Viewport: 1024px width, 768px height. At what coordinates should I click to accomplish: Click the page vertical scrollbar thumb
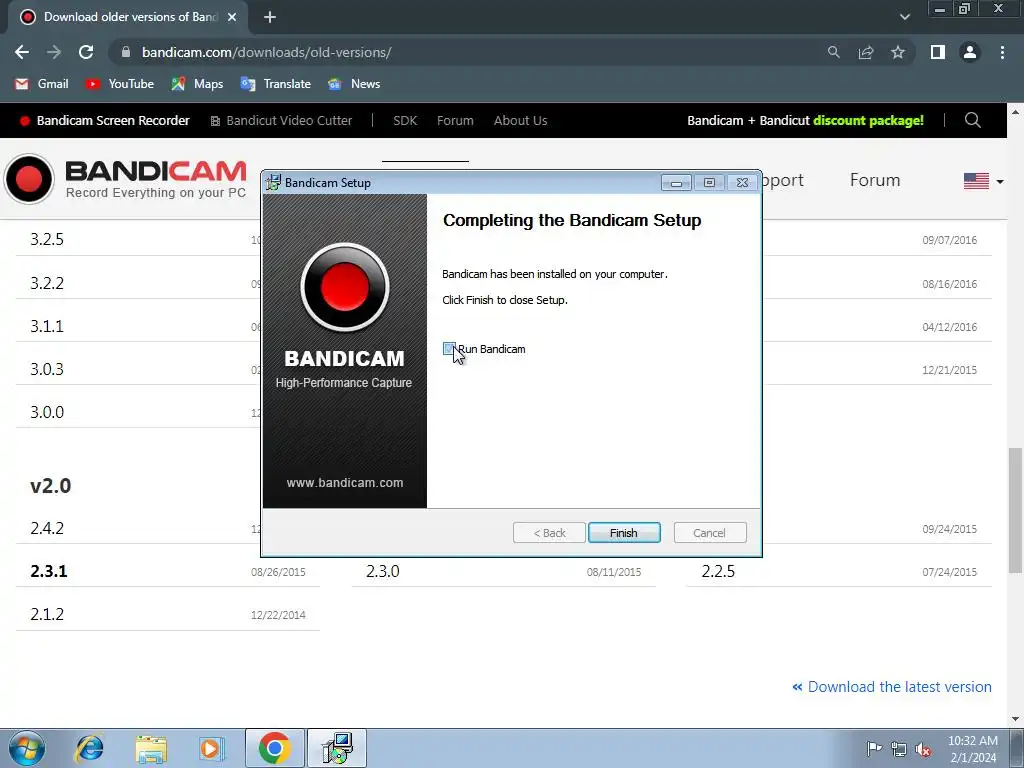(x=1016, y=510)
